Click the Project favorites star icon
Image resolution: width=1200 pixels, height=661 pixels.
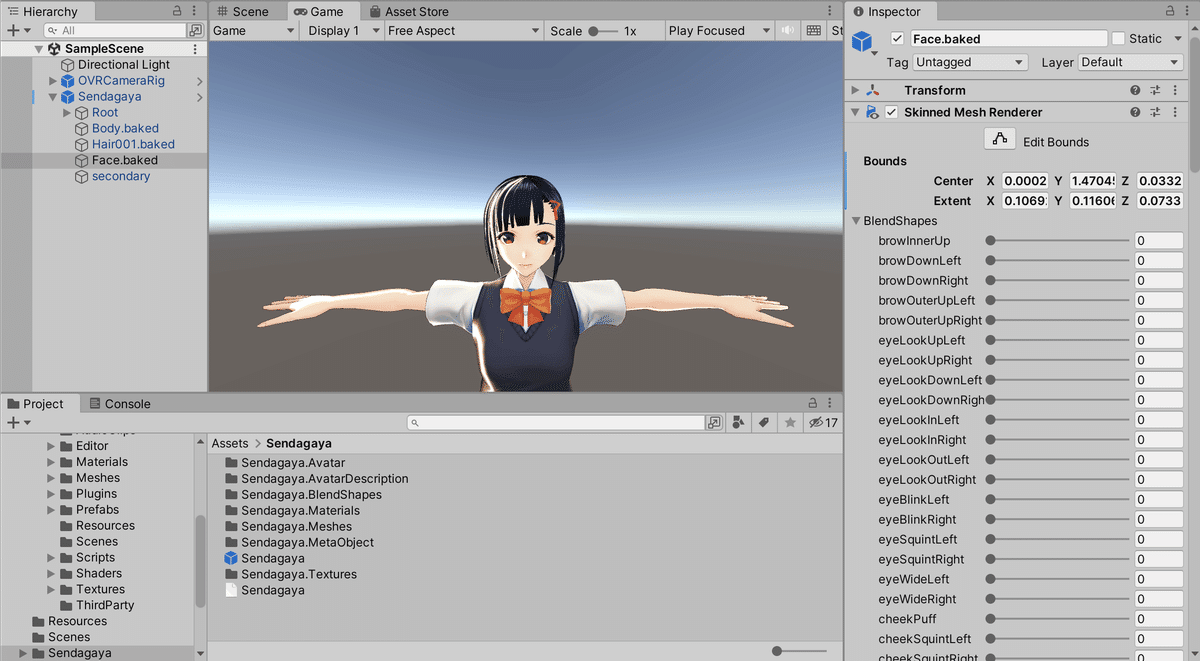(x=790, y=423)
